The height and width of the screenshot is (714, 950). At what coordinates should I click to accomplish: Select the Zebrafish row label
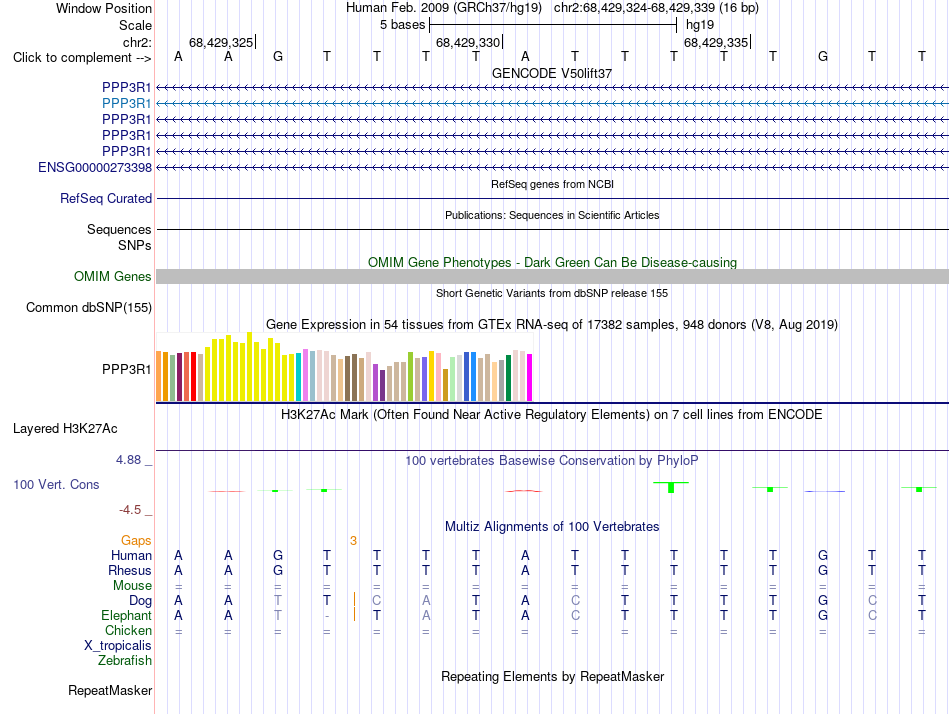[125, 661]
